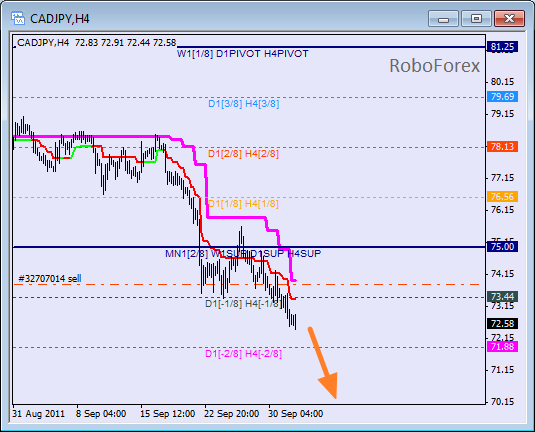
Task: Click the W1[1/8] D1PIVOT H4PIVOT label
Action: [243, 54]
